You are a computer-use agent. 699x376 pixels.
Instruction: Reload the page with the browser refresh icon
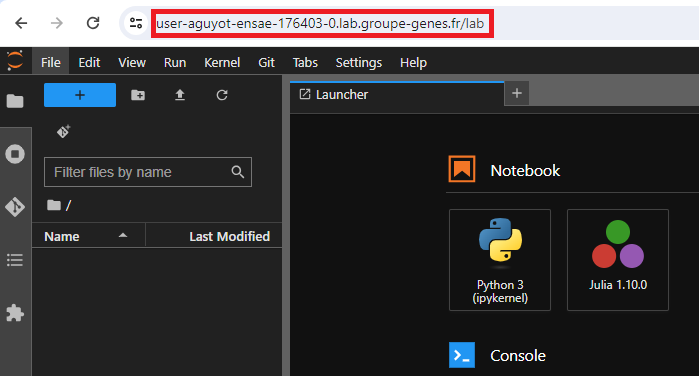pyautogui.click(x=93, y=23)
